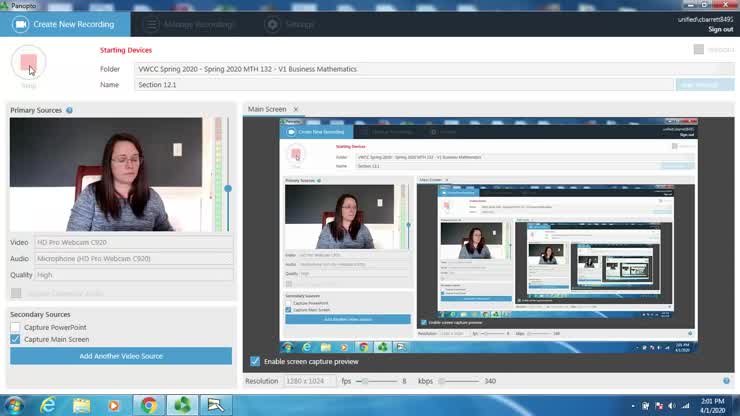This screenshot has width=740, height=416.
Task: Open the Audio microphone source dropdown
Action: click(133, 258)
